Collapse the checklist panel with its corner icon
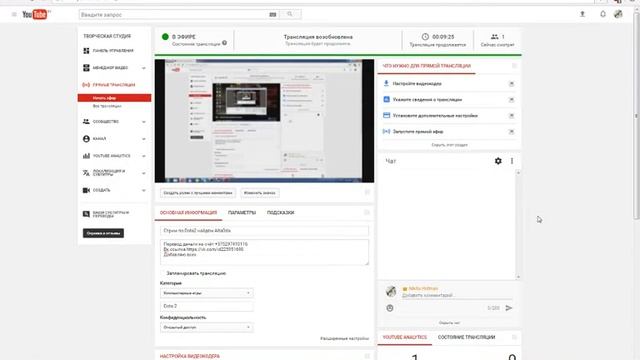Image resolution: width=640 pixels, height=360 pixels. [514, 66]
